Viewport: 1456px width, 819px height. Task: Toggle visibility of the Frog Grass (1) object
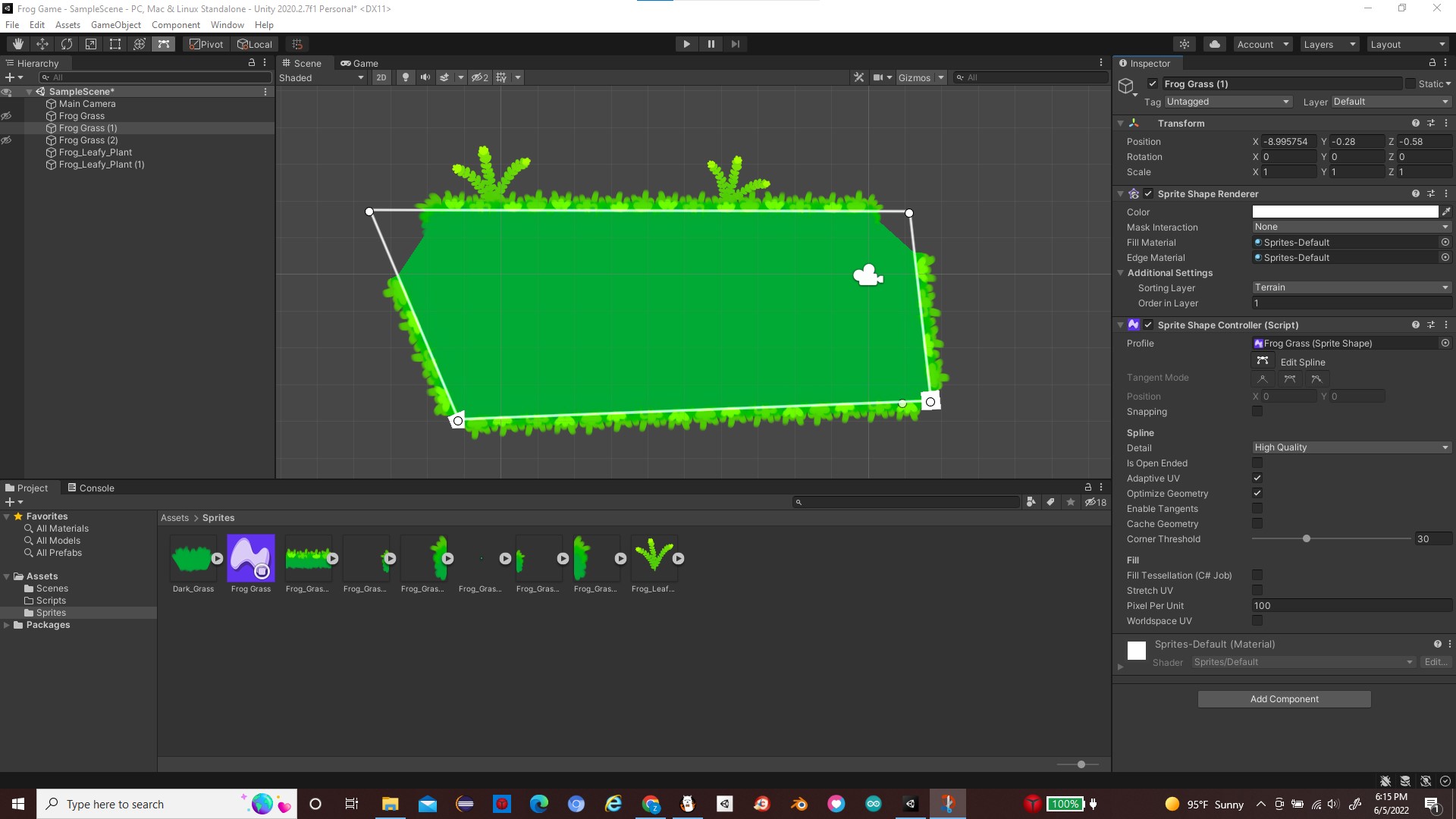click(7, 127)
